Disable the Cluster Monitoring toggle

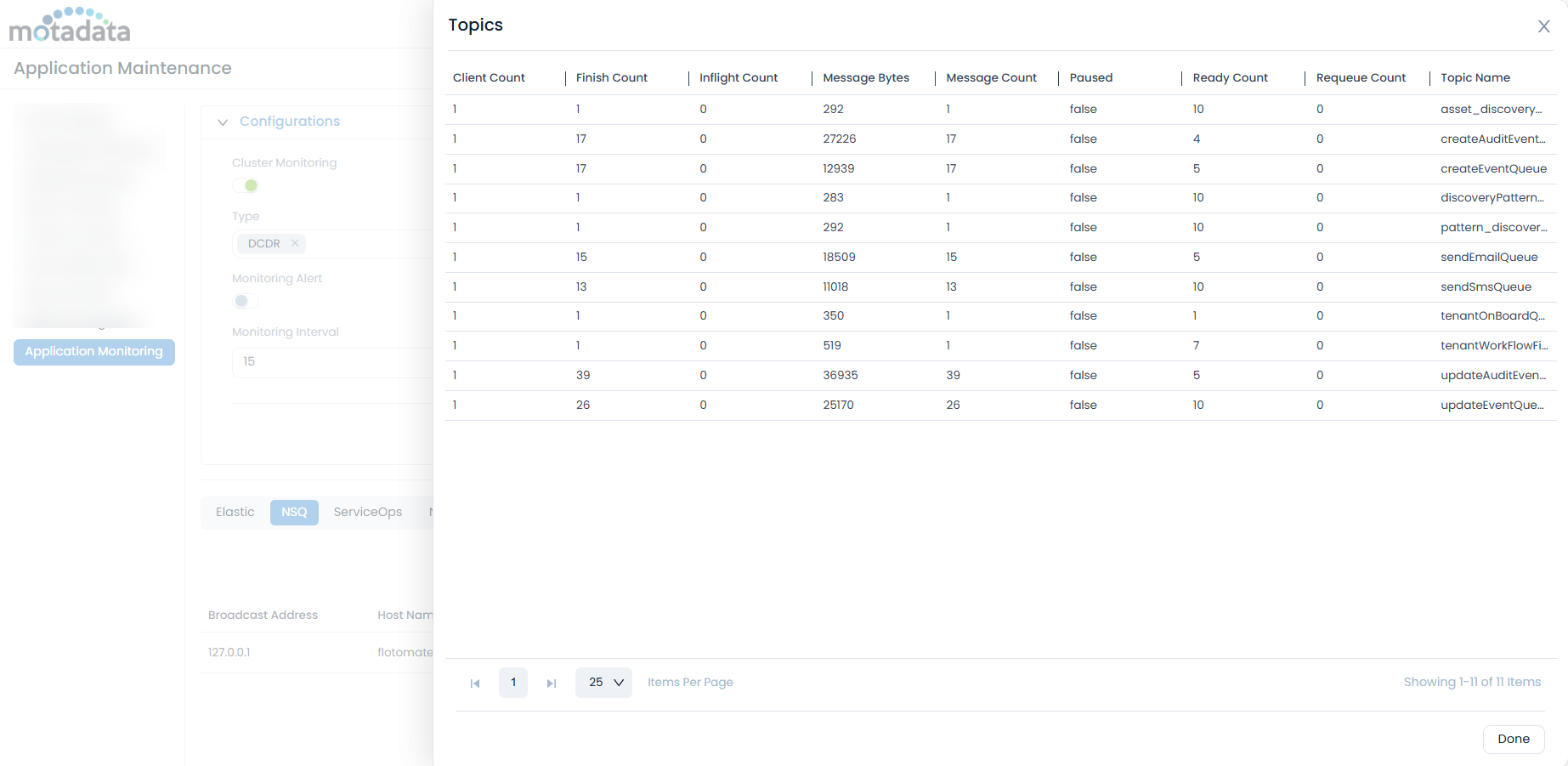pyautogui.click(x=246, y=185)
